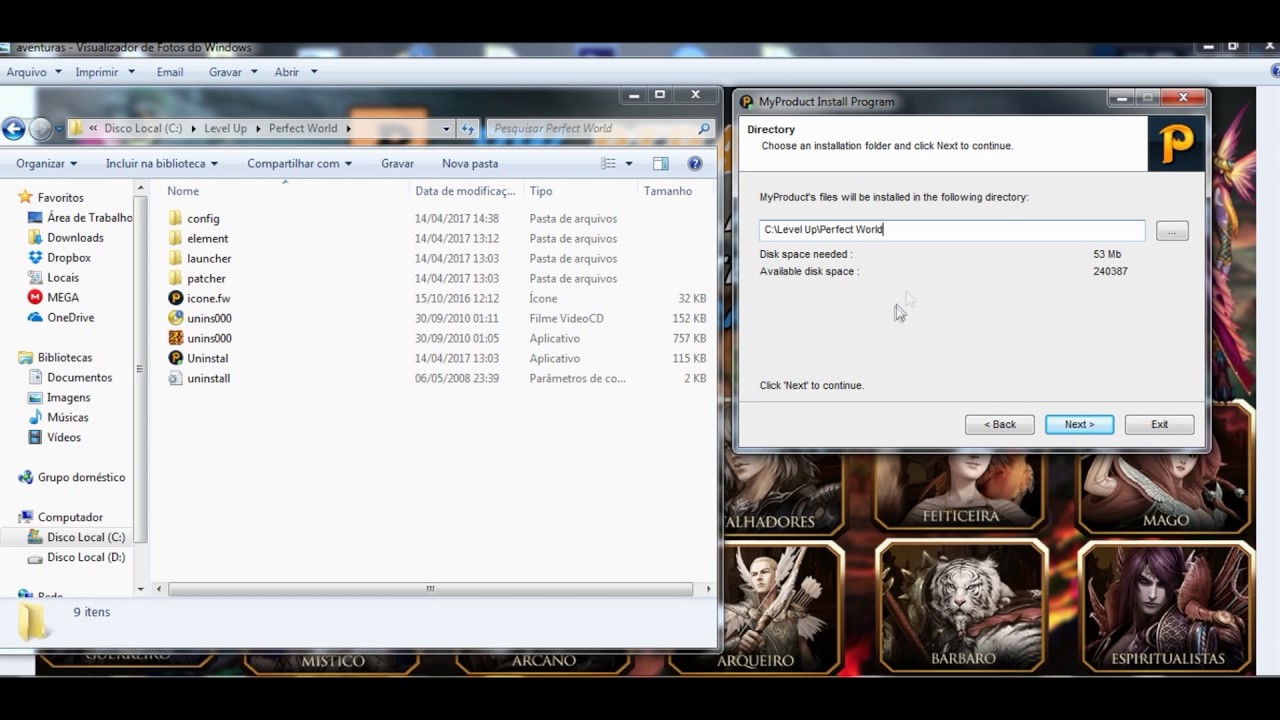This screenshot has width=1280, height=720.
Task: Open the Dropbox favorite in sidebar
Action: (68, 257)
